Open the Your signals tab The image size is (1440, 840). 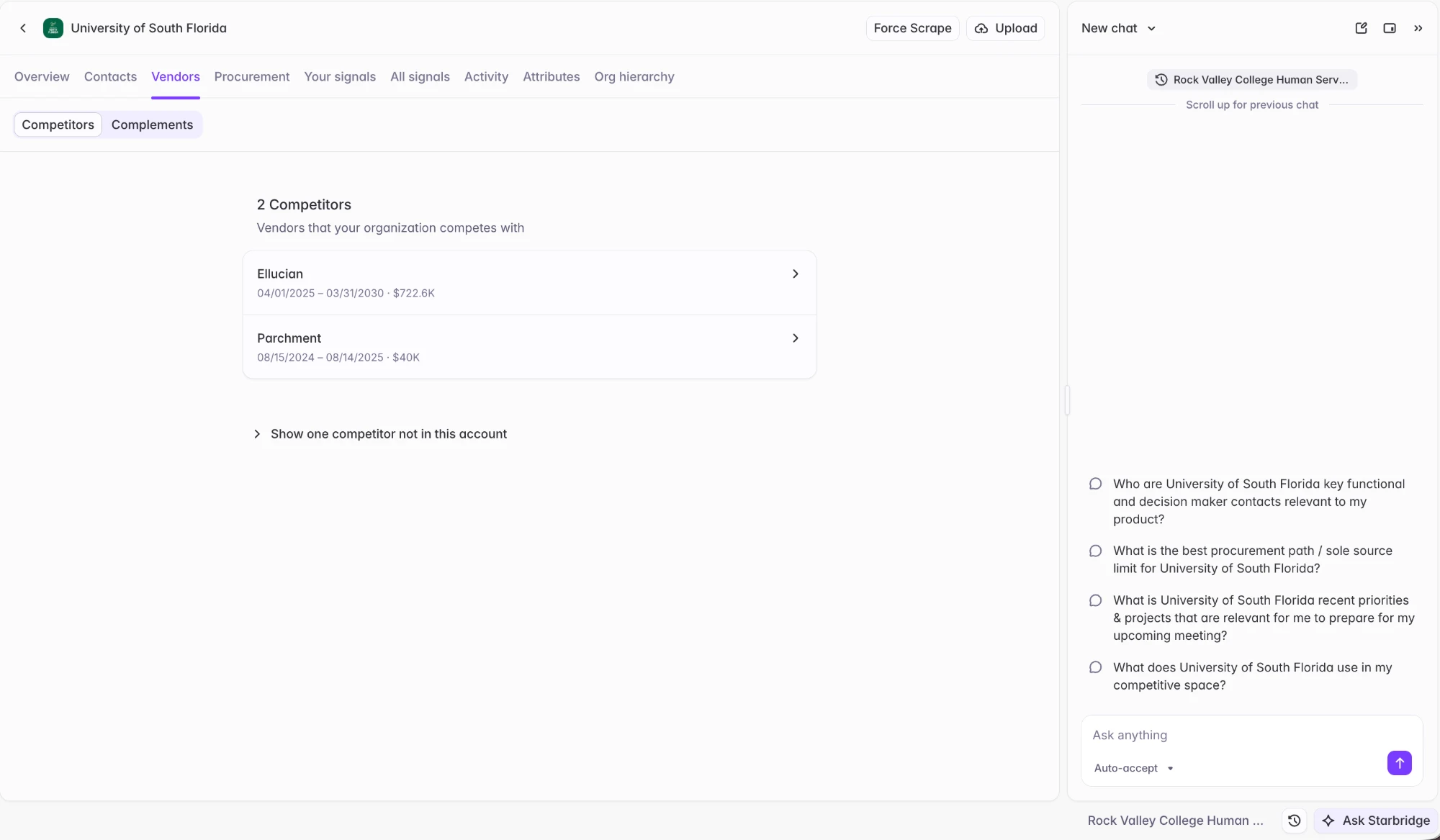340,76
